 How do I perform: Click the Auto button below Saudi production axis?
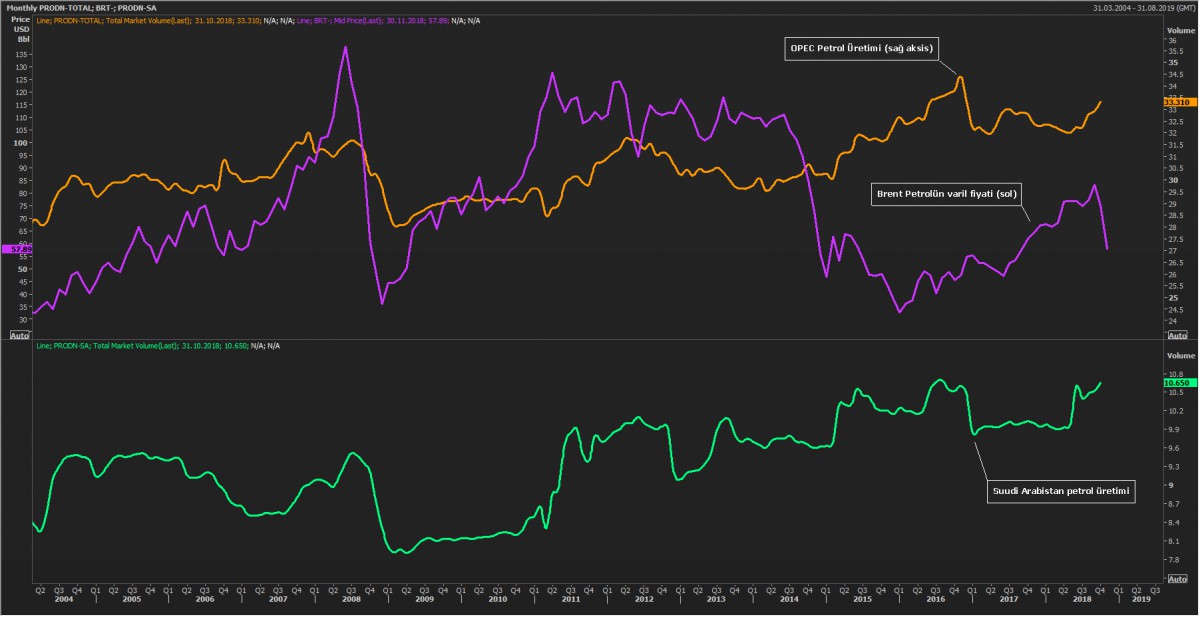click(x=1179, y=579)
